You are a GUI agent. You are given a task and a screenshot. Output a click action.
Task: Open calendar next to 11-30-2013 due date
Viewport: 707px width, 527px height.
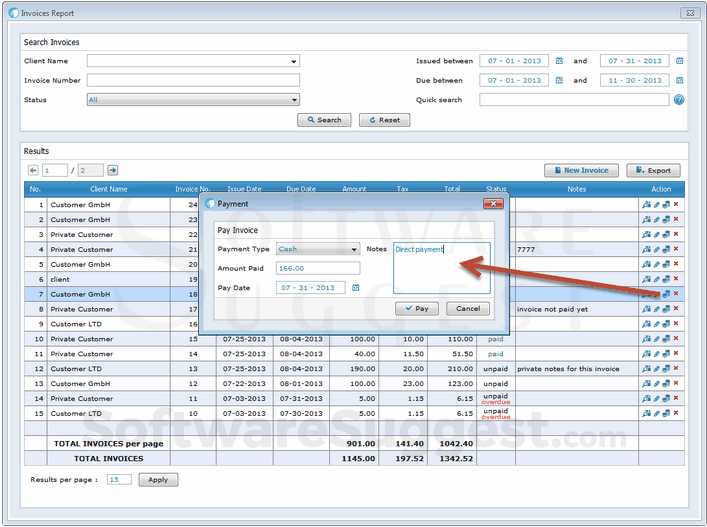click(679, 81)
